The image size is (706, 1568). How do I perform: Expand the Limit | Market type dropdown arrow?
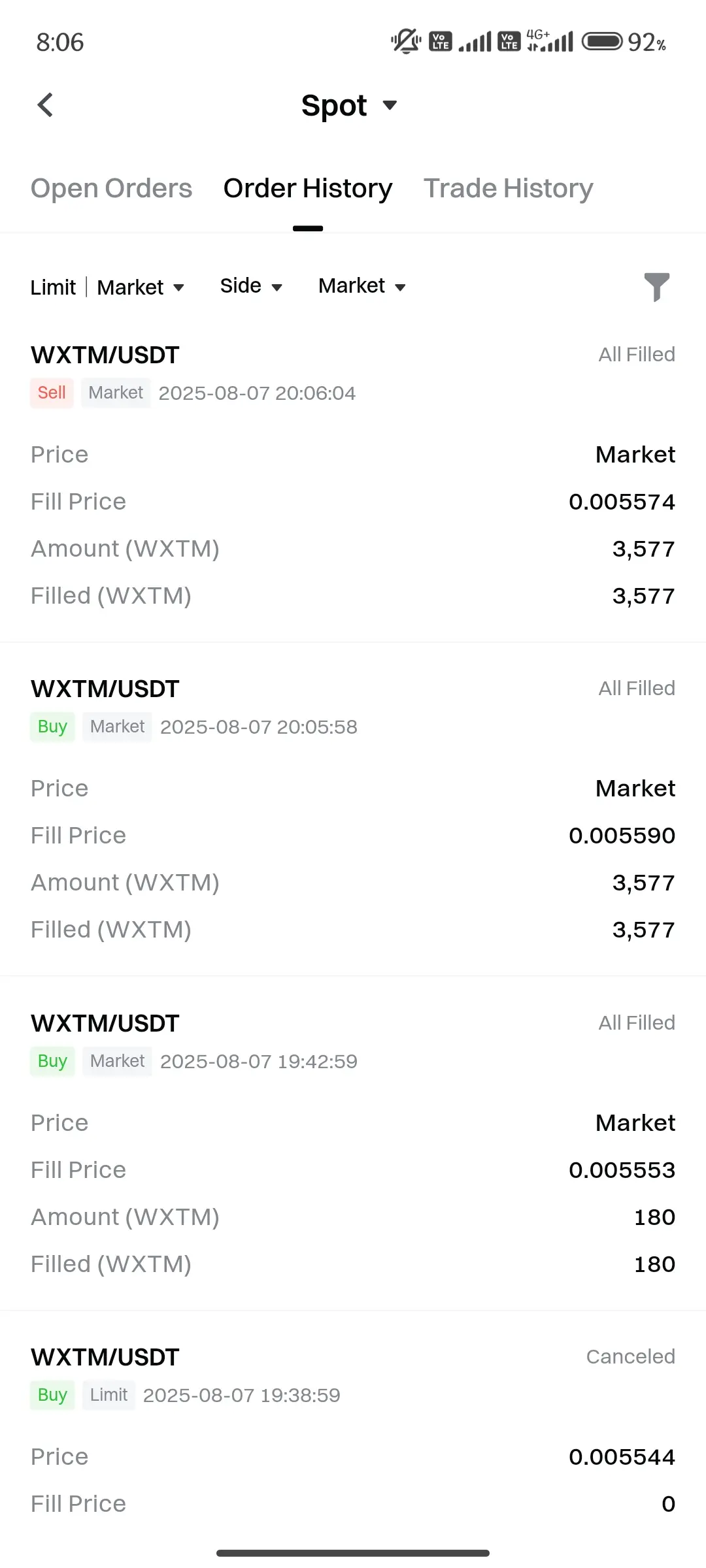coord(178,288)
